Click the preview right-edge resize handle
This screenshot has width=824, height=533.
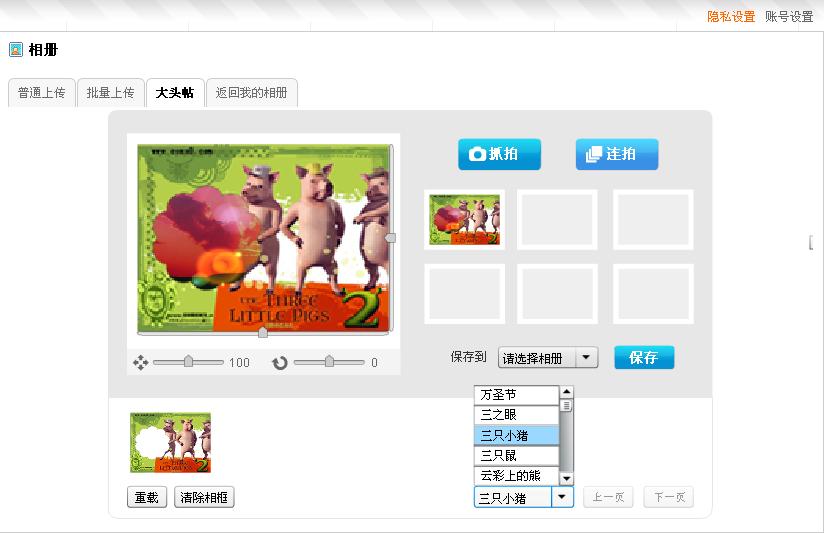tap(390, 238)
